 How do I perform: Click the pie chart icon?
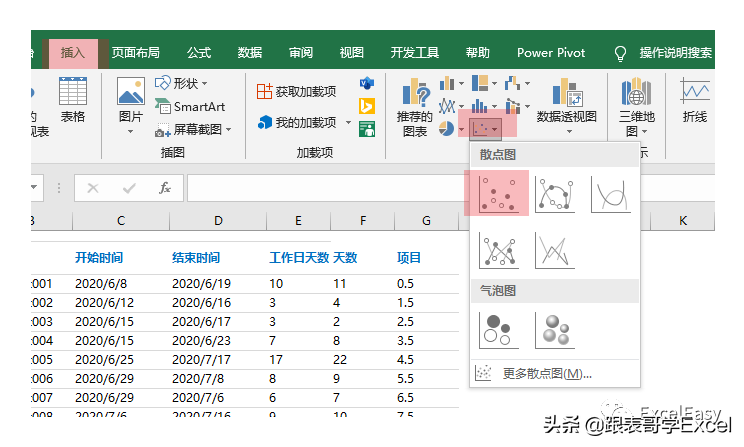[446, 129]
